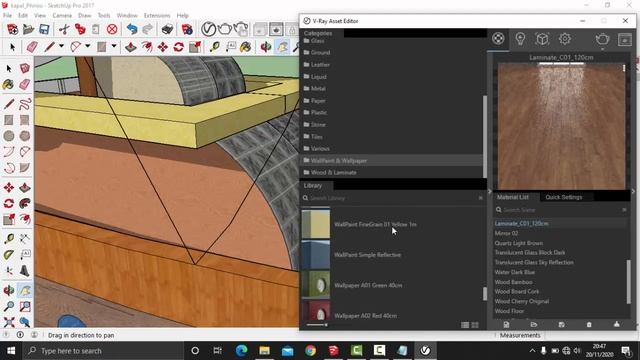Switch to the Quick Settings tab
This screenshot has height=360, width=640.
(x=564, y=197)
